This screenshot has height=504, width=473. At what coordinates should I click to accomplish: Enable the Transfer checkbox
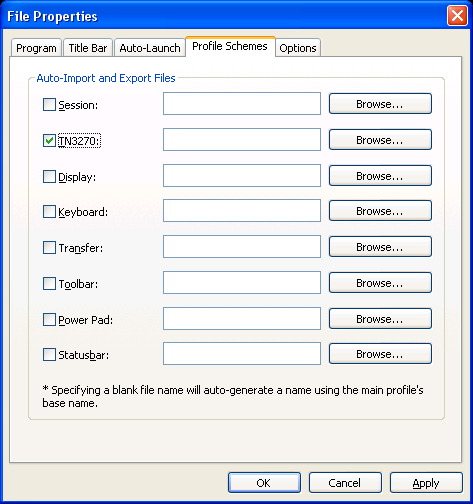click(49, 248)
